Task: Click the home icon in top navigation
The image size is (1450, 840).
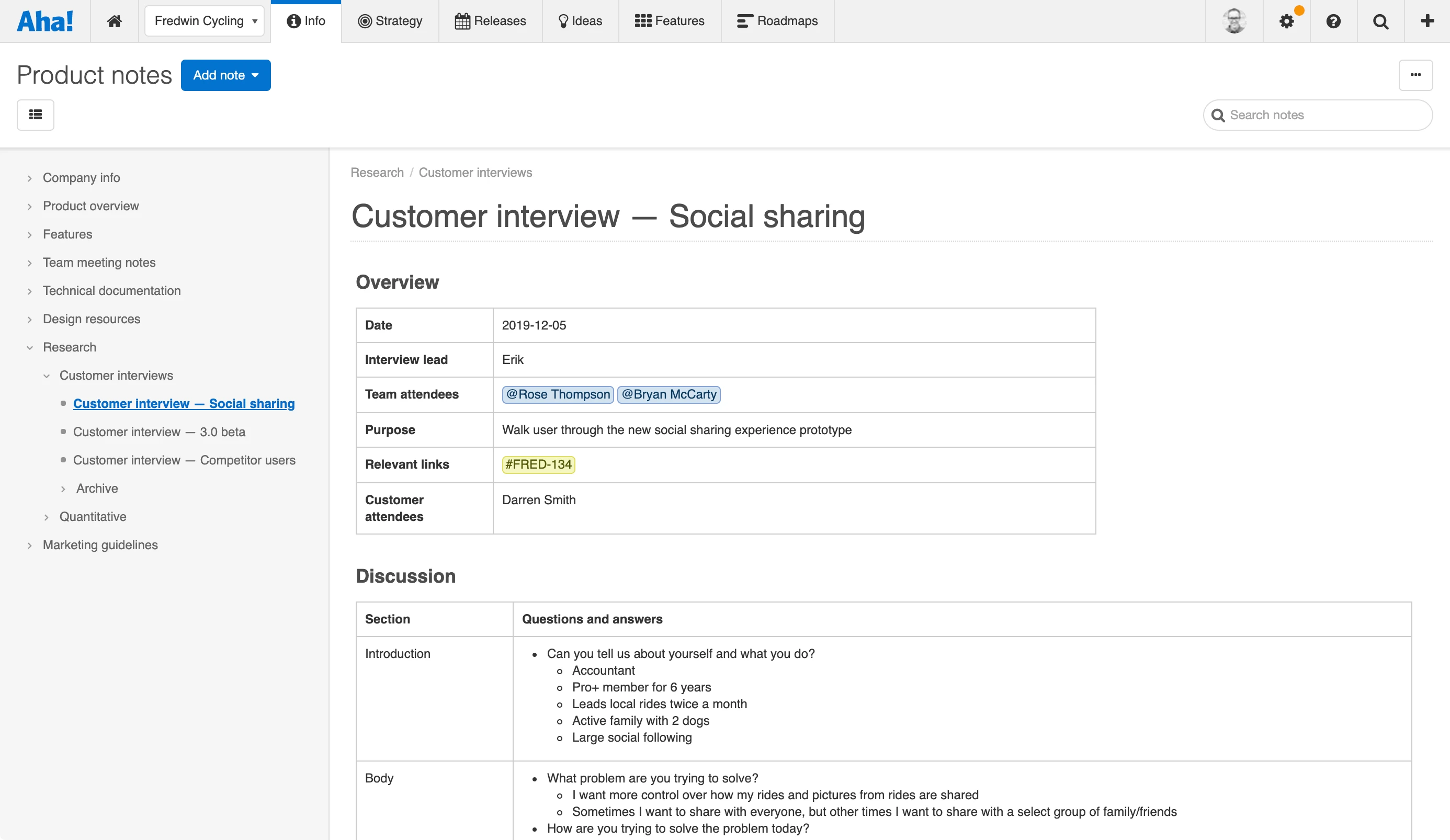Action: 114,21
